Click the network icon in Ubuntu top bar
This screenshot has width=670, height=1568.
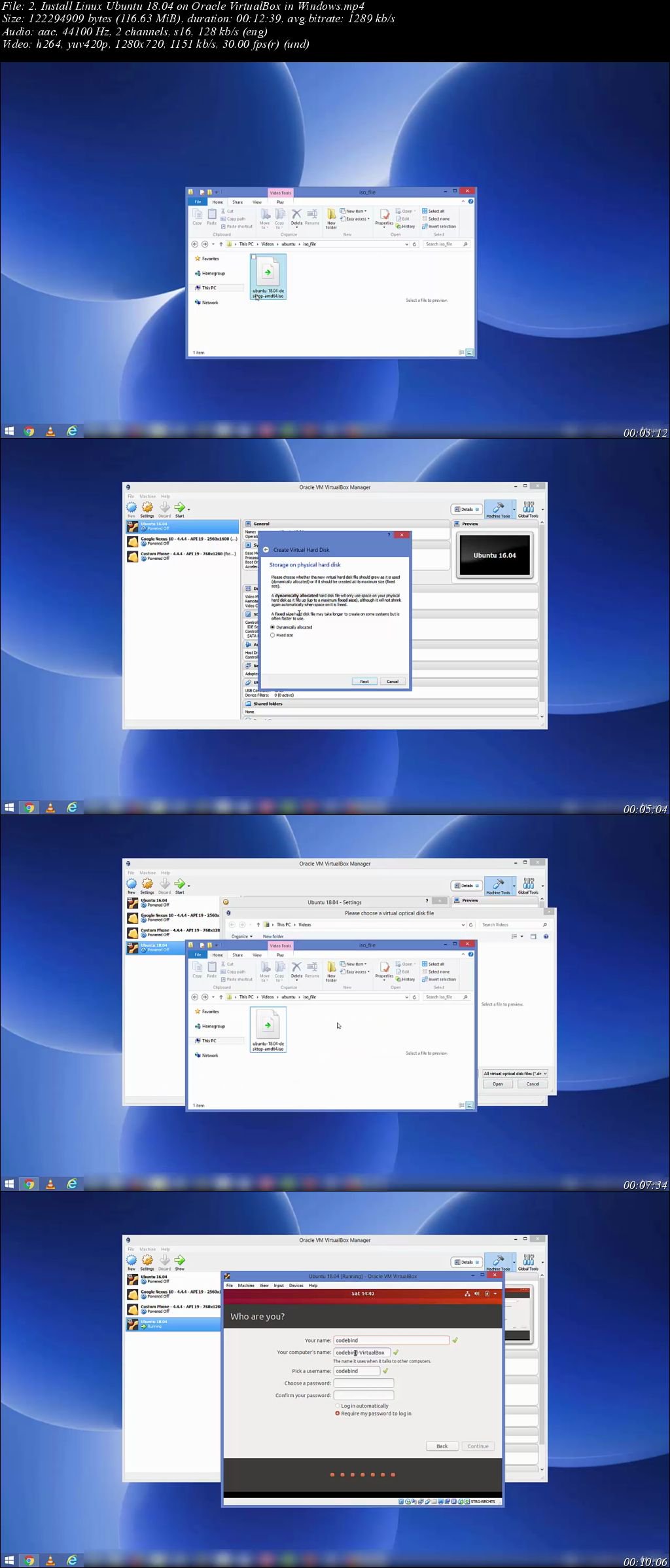pyautogui.click(x=467, y=1294)
